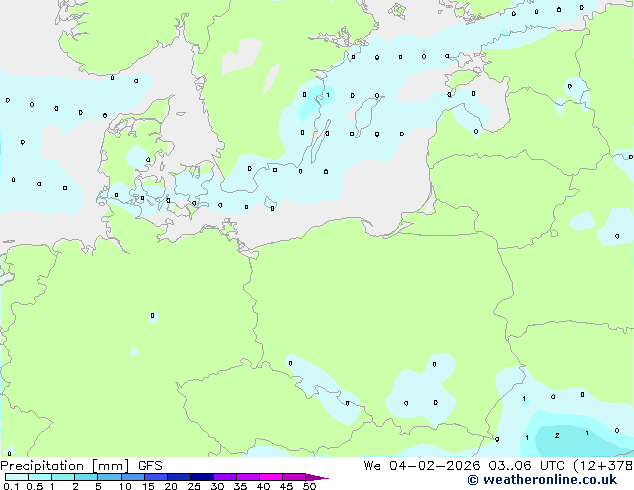Click the '2' precipitation value on the map
Image resolution: width=634 pixels, height=490 pixels.
(557, 435)
